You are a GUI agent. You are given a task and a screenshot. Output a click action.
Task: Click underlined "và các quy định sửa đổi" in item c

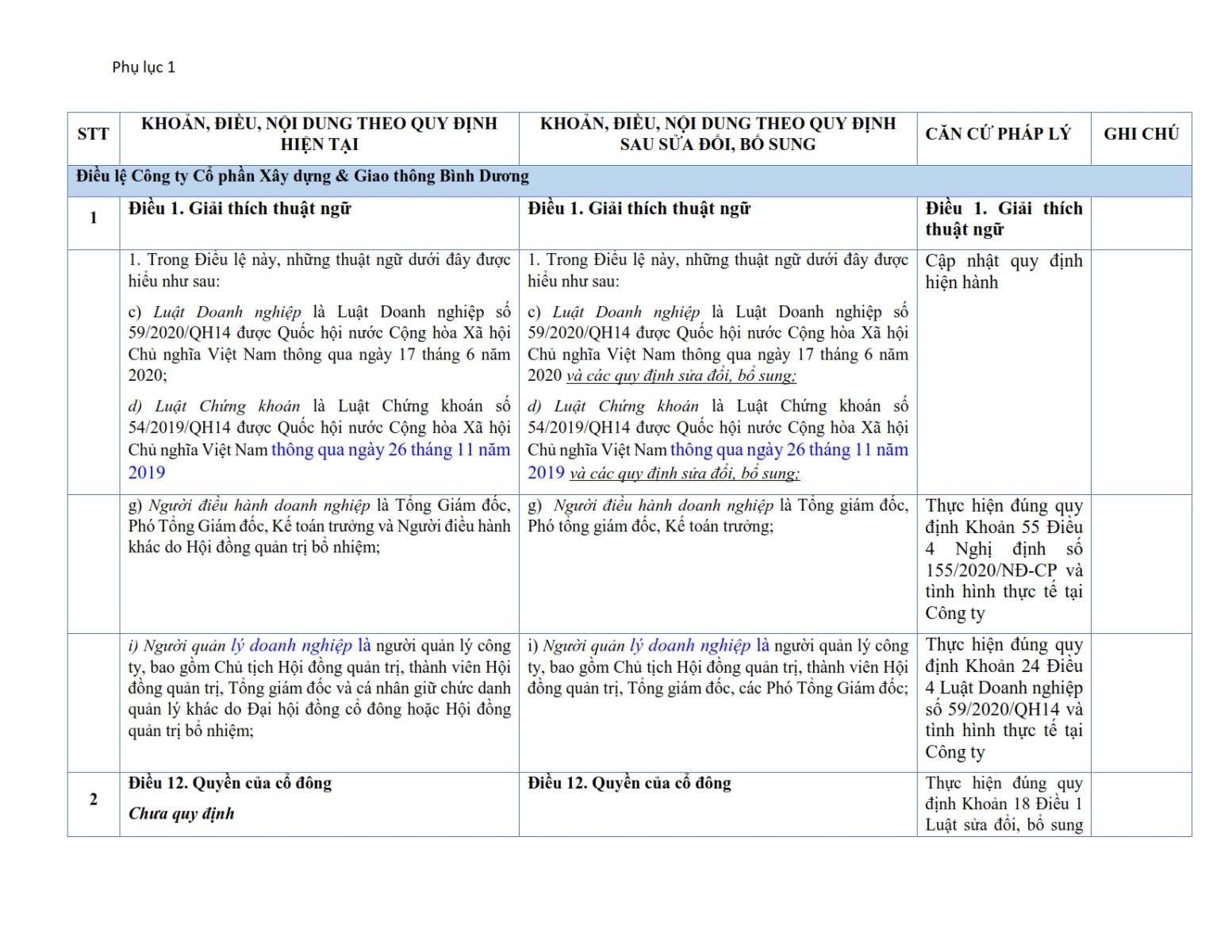click(x=681, y=376)
